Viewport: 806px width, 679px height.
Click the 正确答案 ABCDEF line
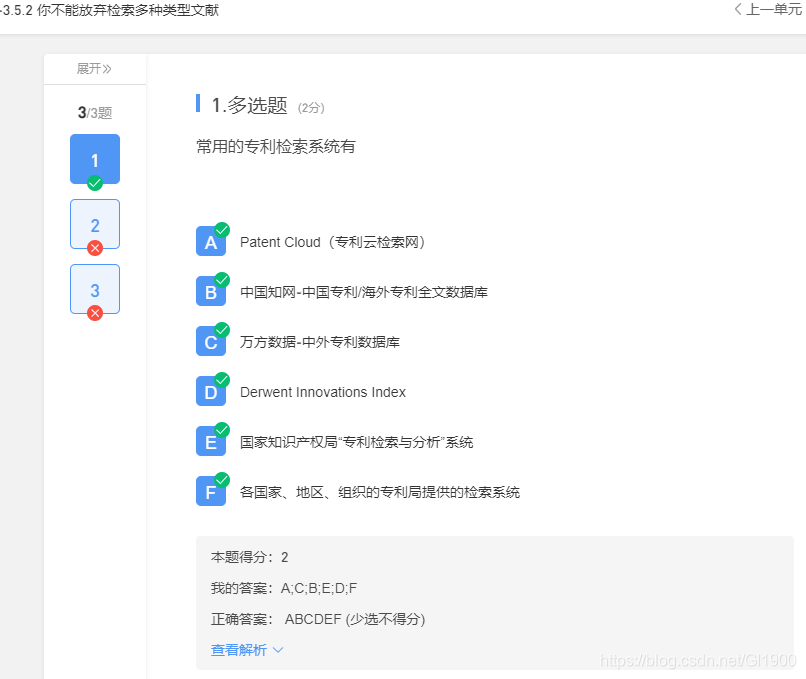[x=318, y=619]
